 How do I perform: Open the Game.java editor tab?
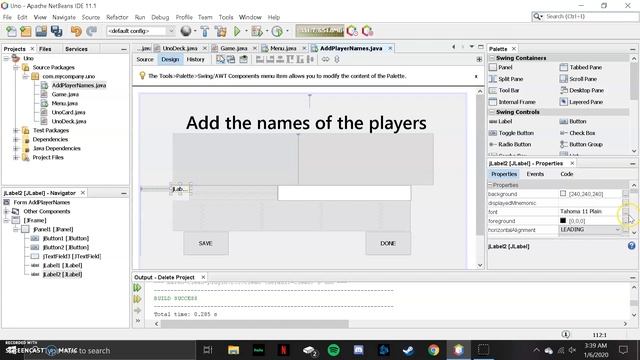(233, 48)
